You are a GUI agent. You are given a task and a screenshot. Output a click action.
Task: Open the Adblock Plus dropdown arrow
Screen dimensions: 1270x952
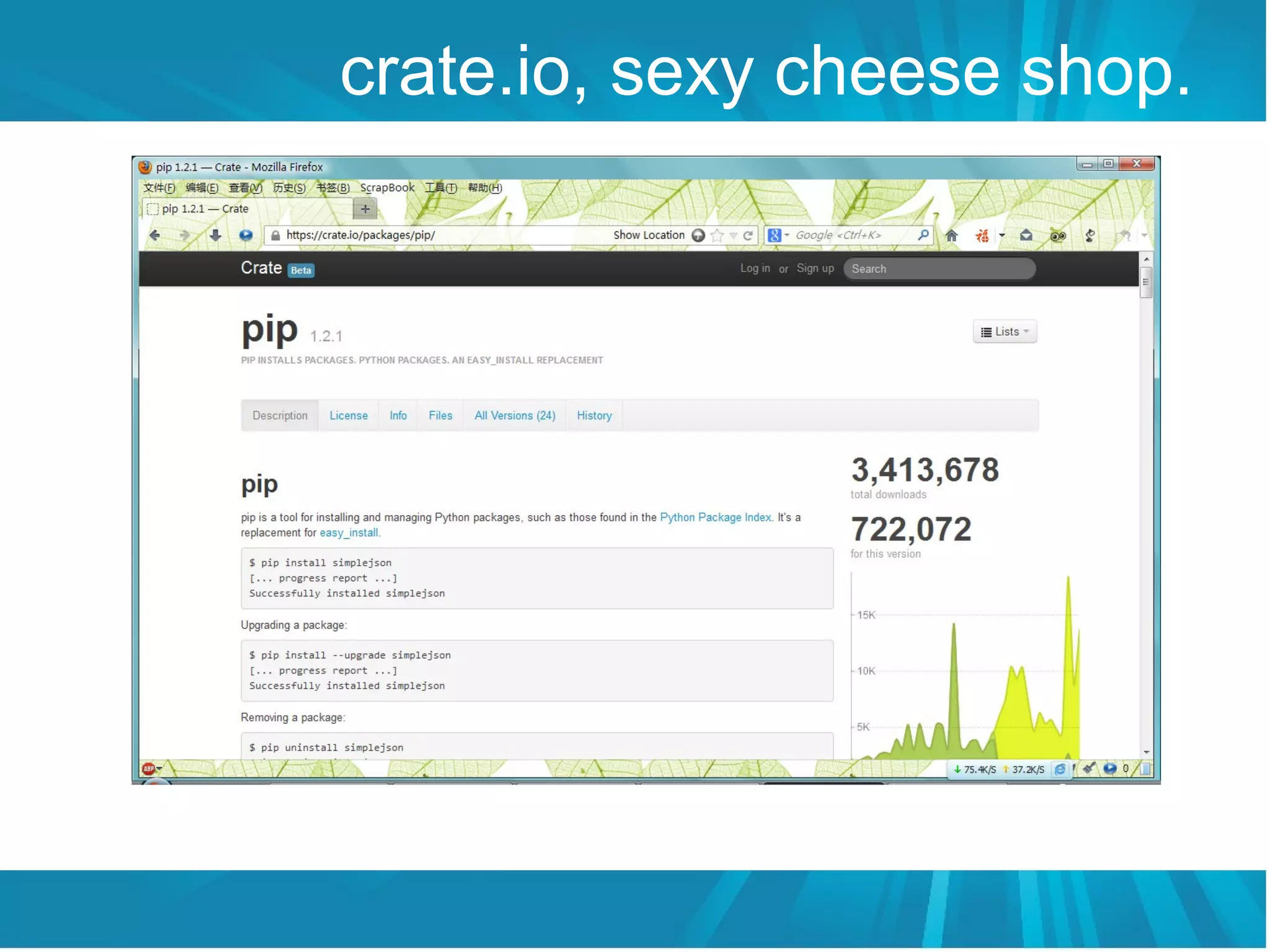[x=159, y=769]
